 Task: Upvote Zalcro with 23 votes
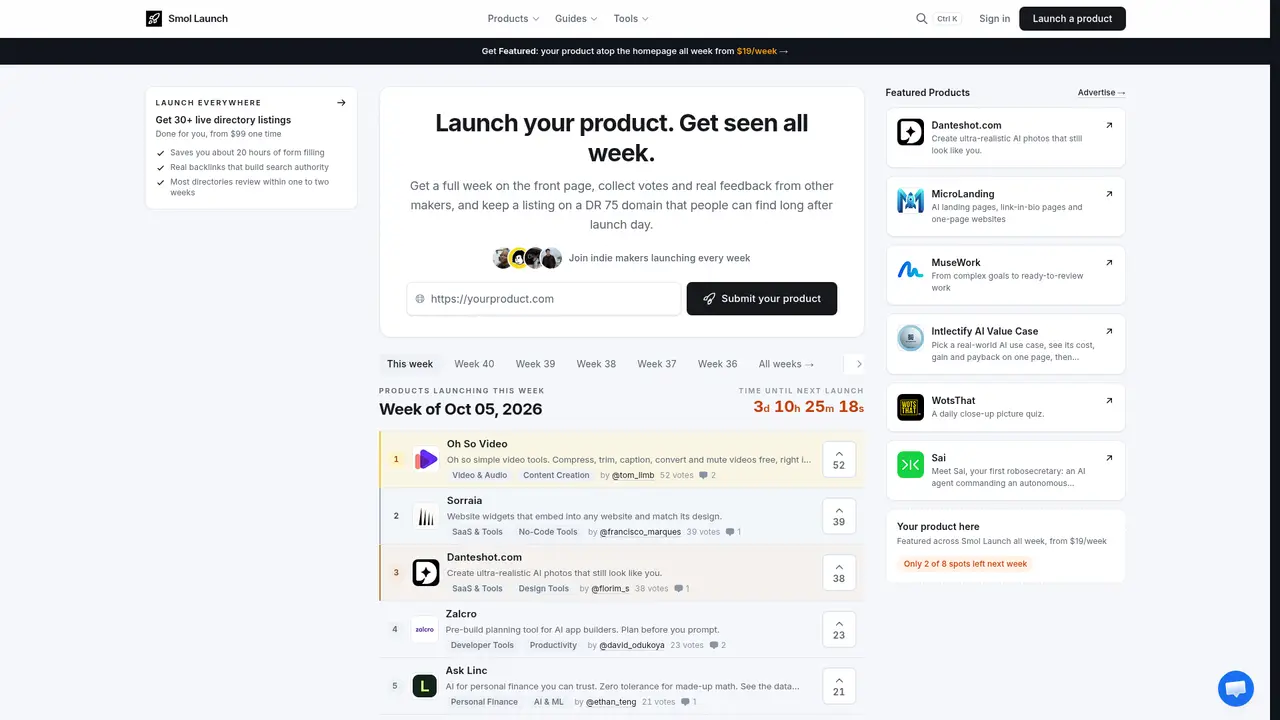[x=839, y=629]
